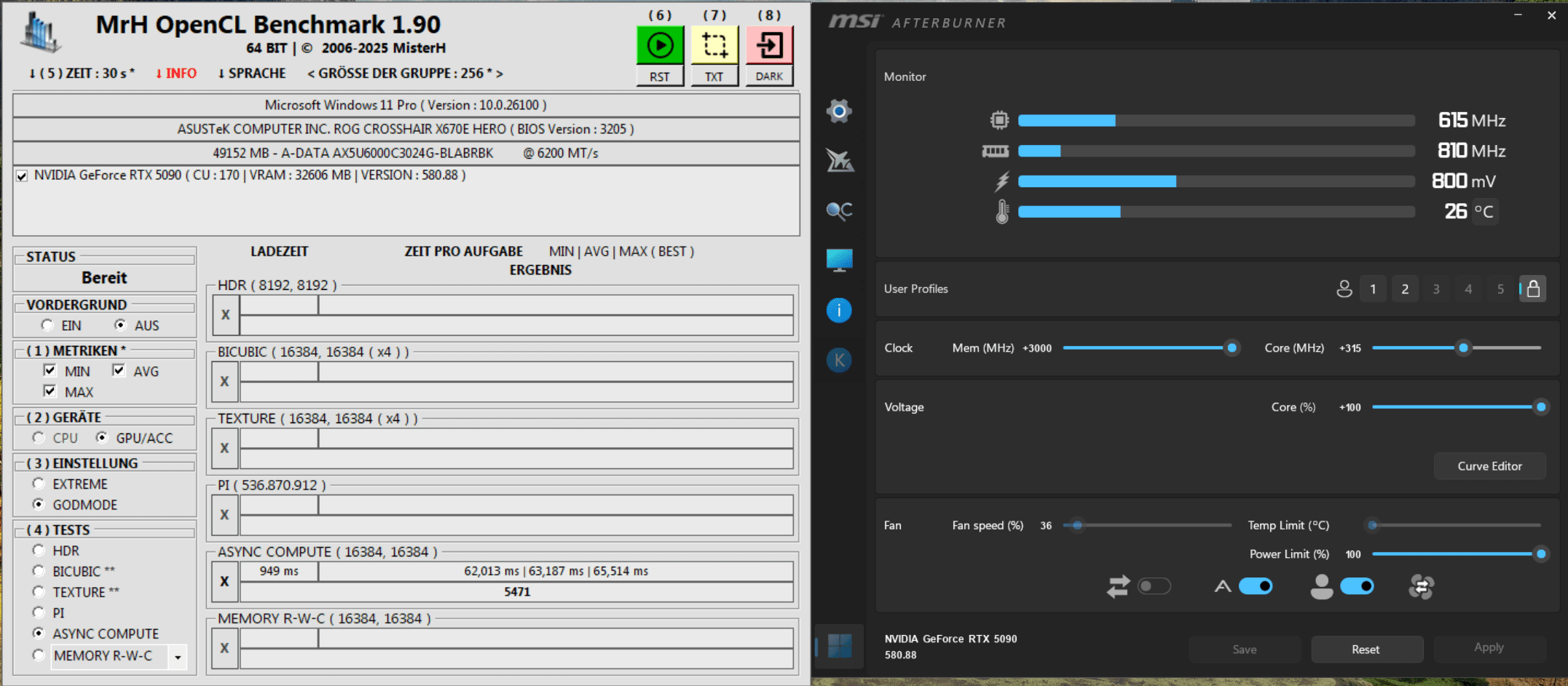Toggle the fan sync switch
This screenshot has height=686, width=1568.
click(1154, 586)
